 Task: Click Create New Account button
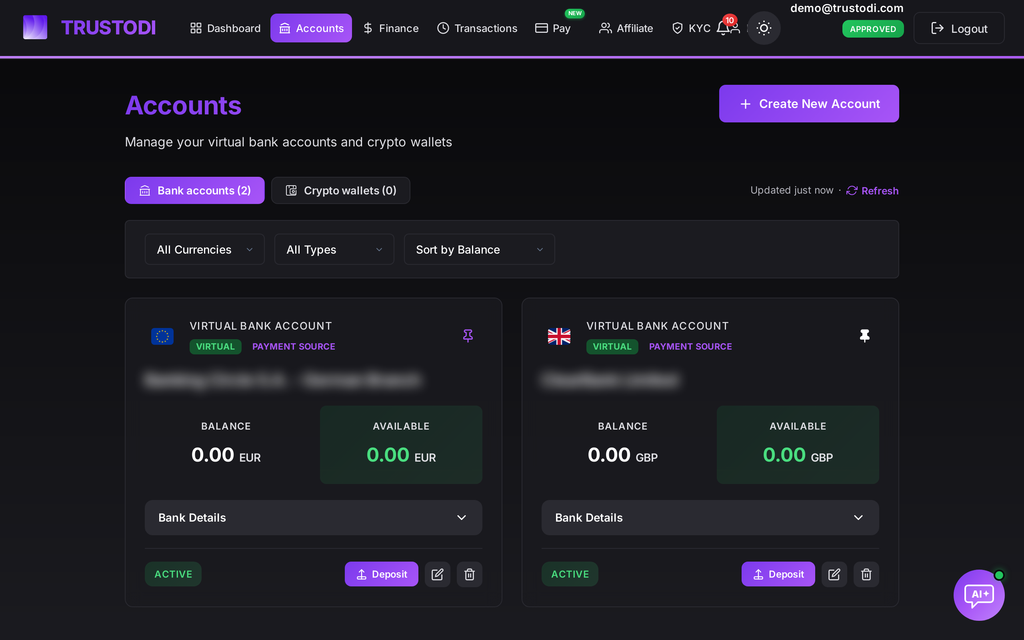click(x=808, y=104)
